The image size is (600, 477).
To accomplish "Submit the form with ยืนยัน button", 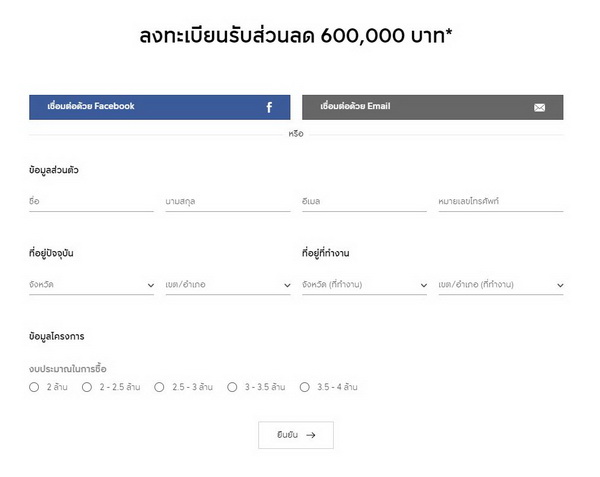I will [295, 435].
